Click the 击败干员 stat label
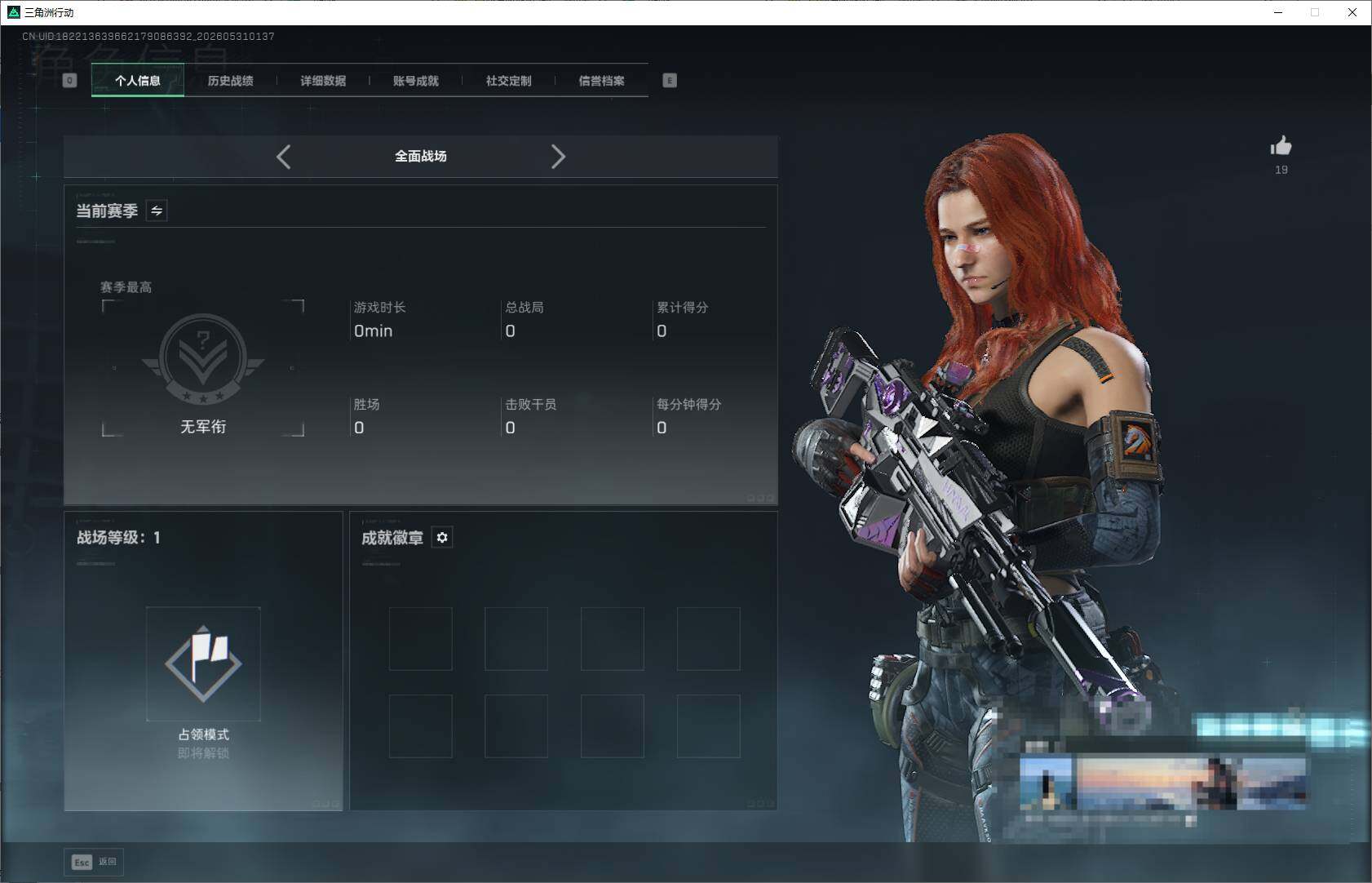The height and width of the screenshot is (883, 1372). pyautogui.click(x=531, y=404)
